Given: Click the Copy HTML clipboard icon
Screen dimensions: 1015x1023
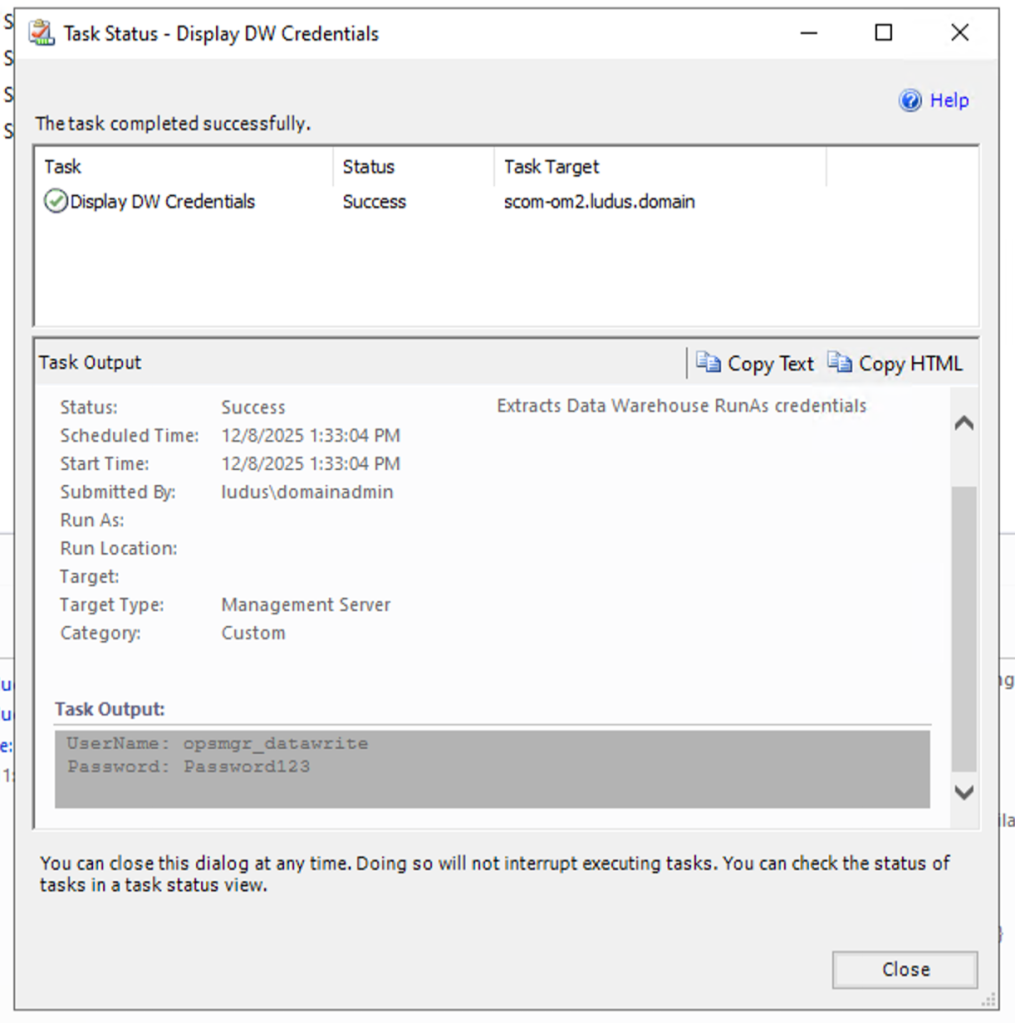Looking at the screenshot, I should point(840,363).
